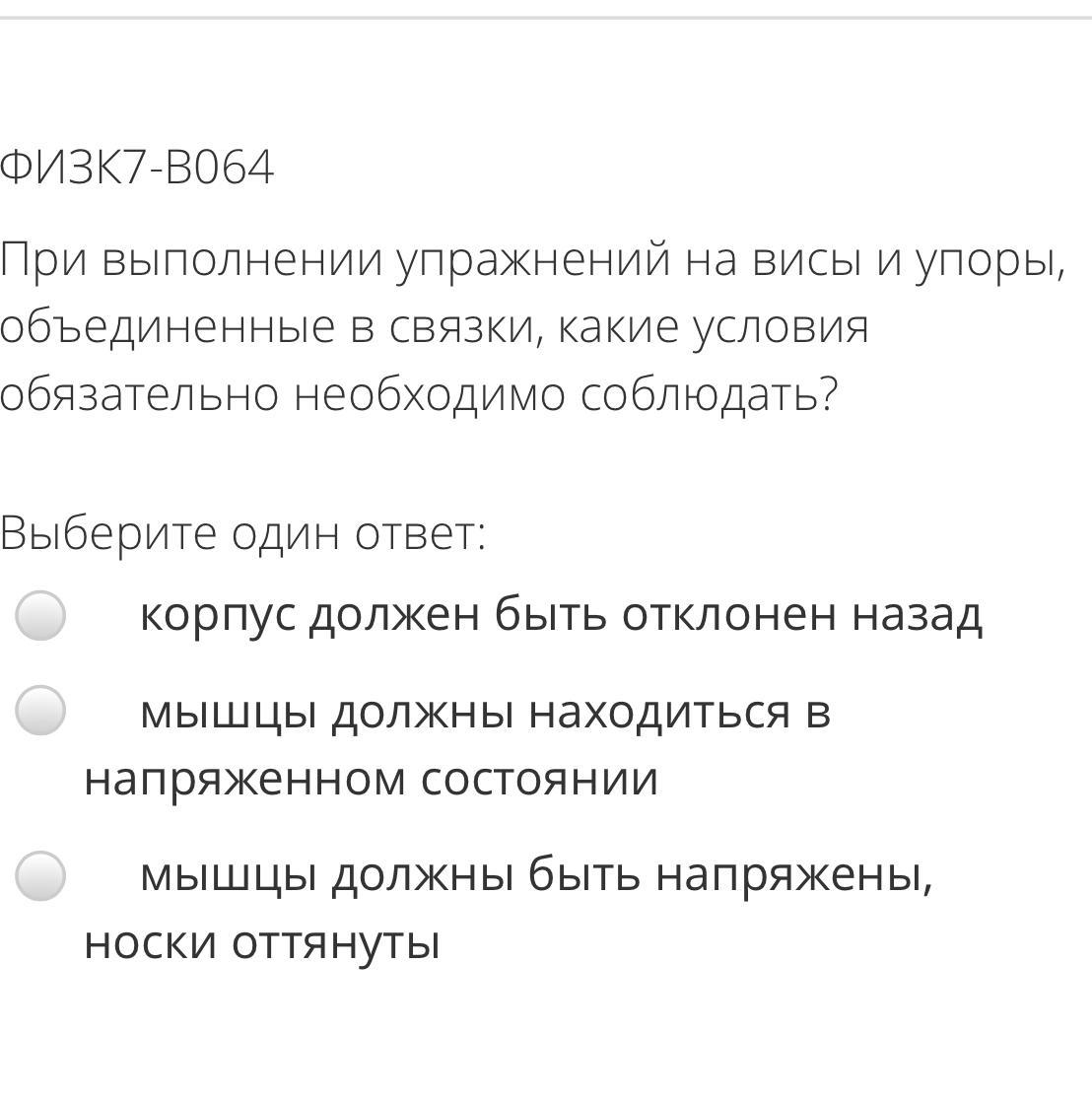
Task: Click the question code ФИЗК7-В064
Action: coord(137,168)
